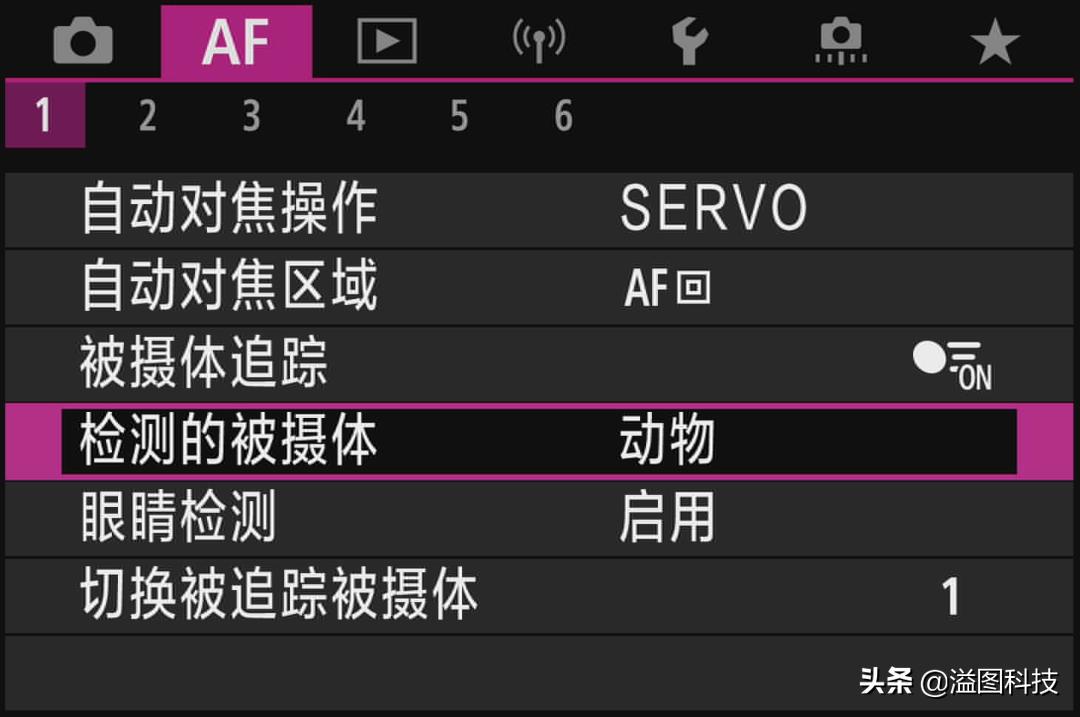
Task: Go to AF page 4
Action: pyautogui.click(x=355, y=117)
